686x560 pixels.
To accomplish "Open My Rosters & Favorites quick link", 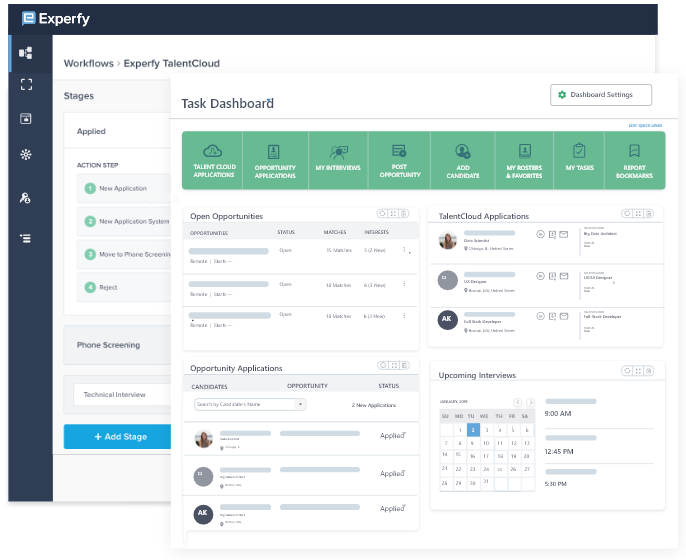I will click(x=524, y=161).
